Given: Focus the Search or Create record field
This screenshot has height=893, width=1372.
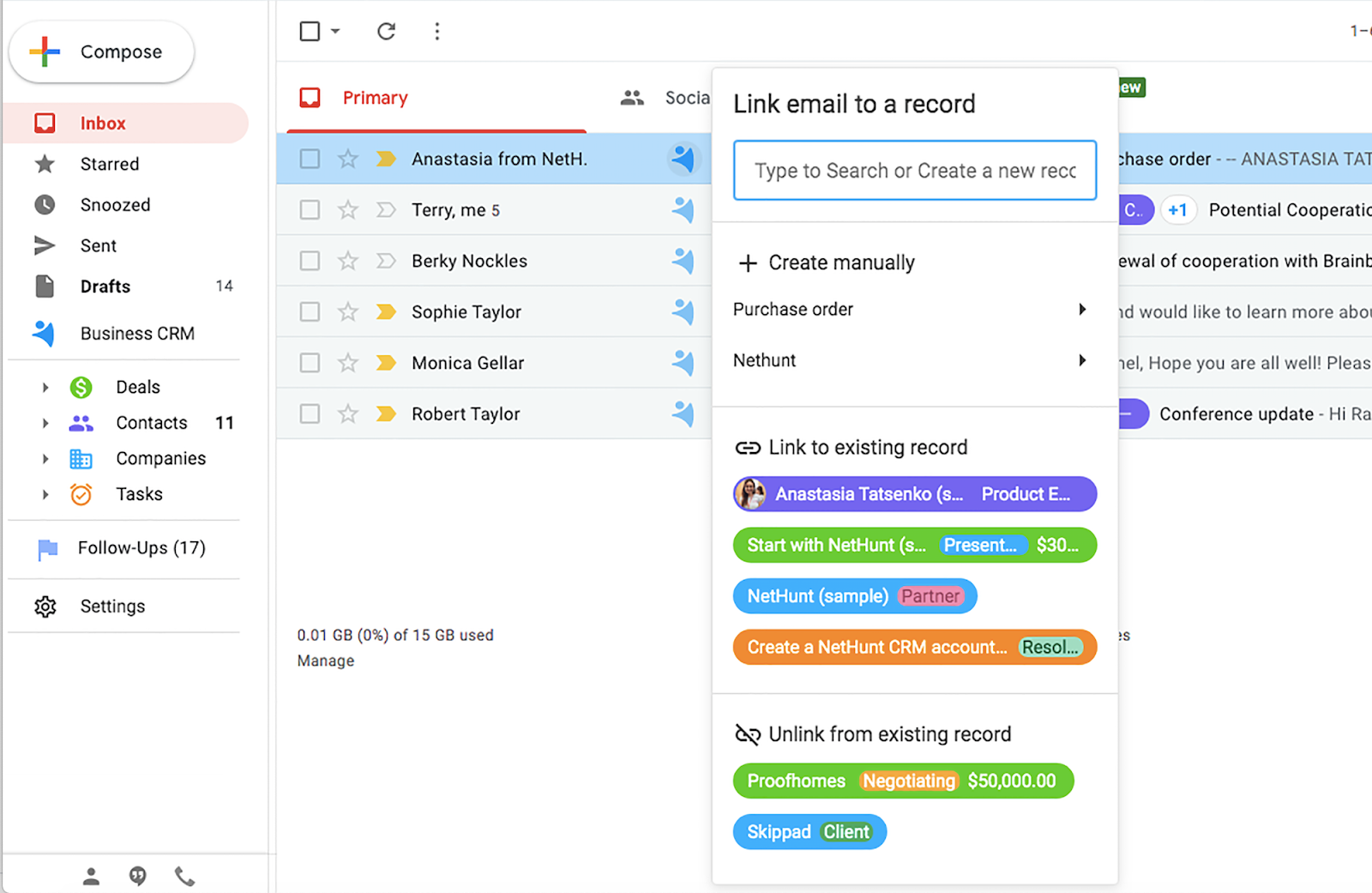Looking at the screenshot, I should point(915,171).
